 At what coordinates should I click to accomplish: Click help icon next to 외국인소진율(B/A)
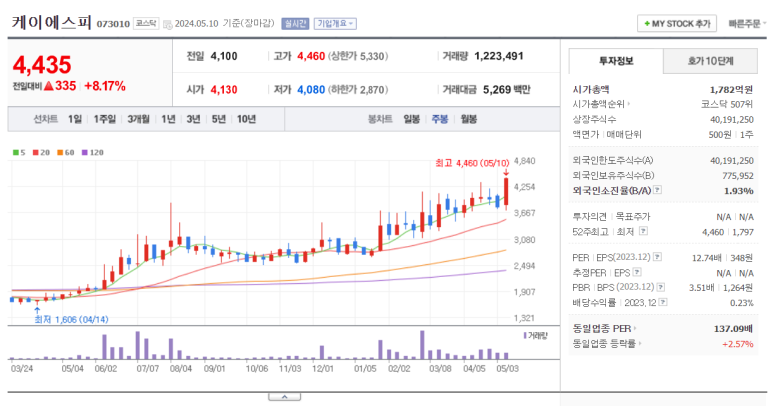click(x=657, y=190)
